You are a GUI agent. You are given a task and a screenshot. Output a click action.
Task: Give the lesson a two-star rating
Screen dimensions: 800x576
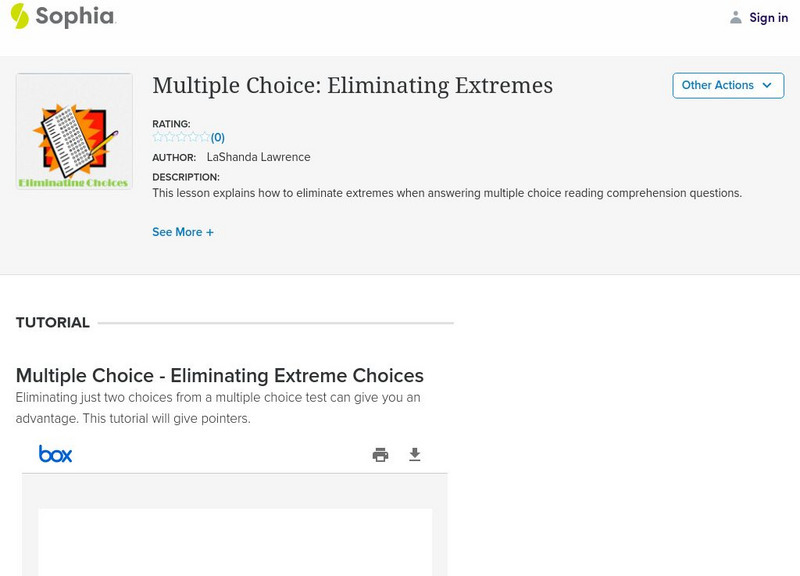tap(170, 138)
